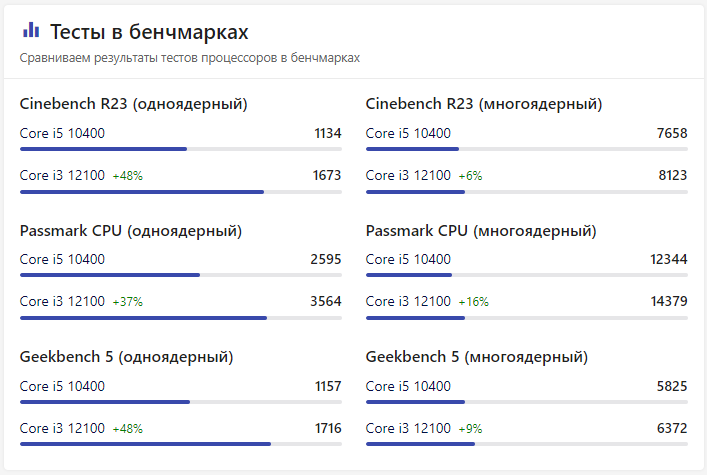This screenshot has height=475, width=707.
Task: Click the Passmark CPU (одноядерный) heading
Action: pos(130,231)
